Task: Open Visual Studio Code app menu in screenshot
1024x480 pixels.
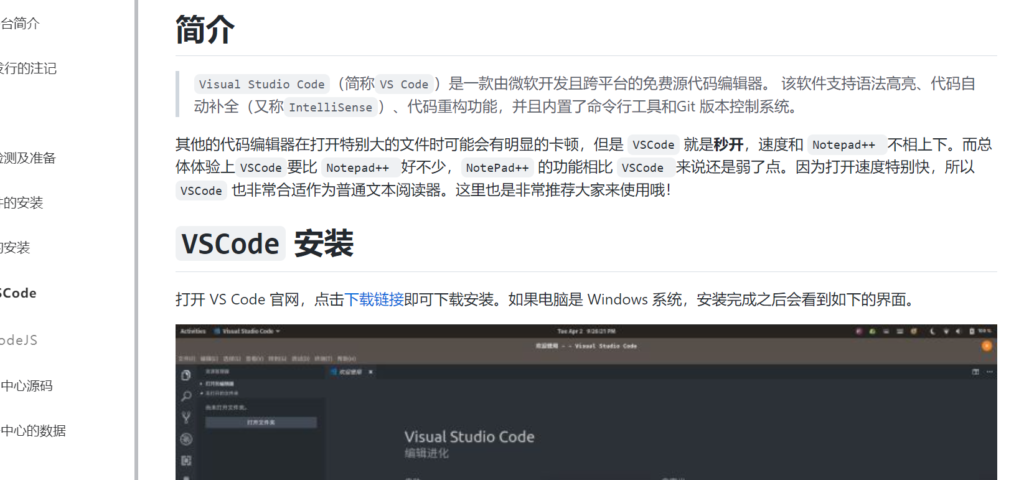Action: coord(247,331)
